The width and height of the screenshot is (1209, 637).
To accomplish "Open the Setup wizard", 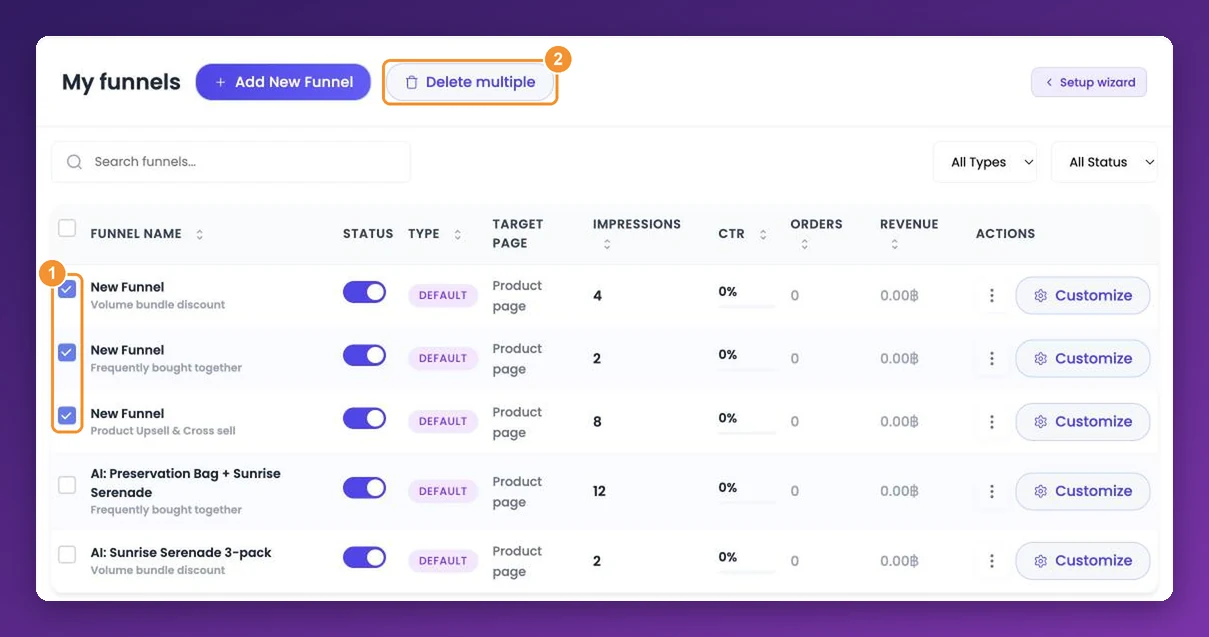I will click(1089, 82).
